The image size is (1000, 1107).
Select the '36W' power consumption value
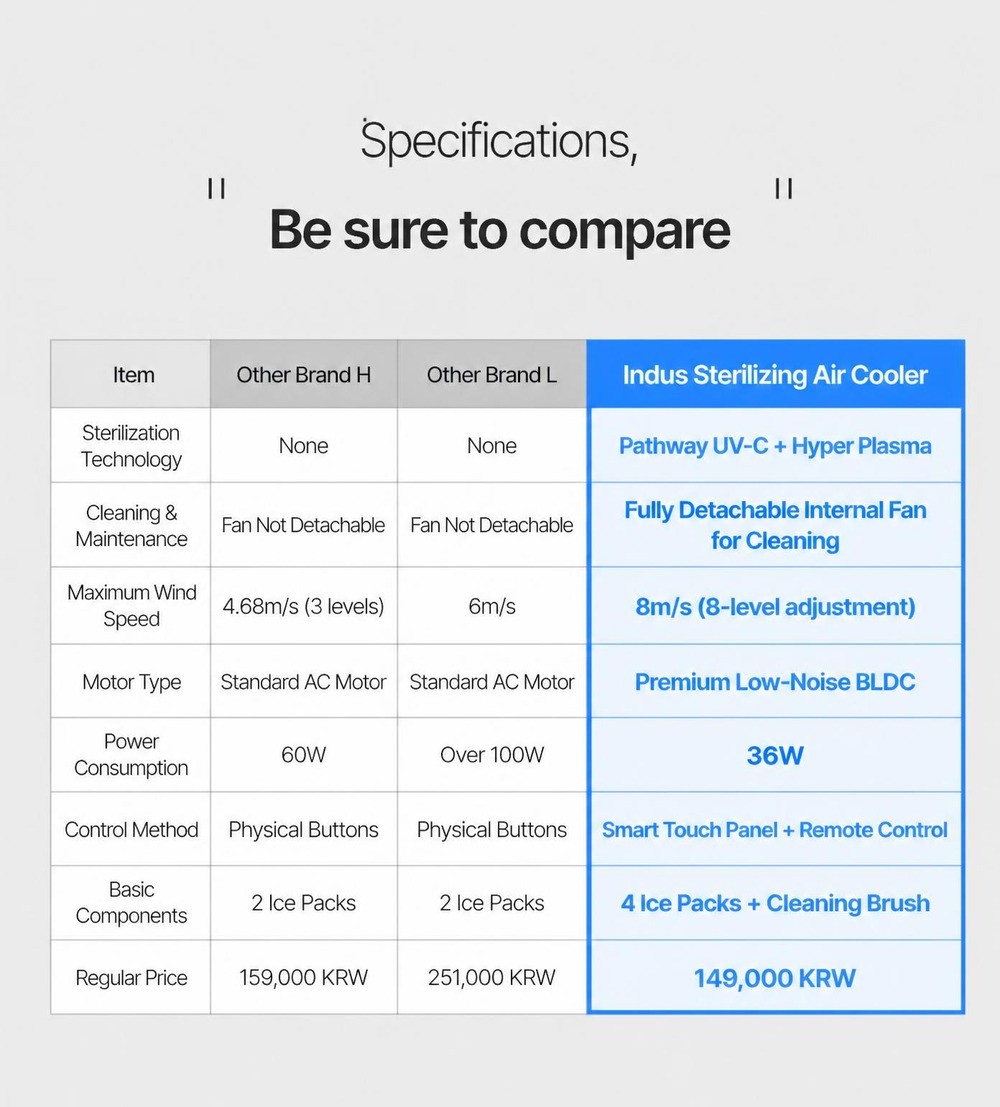[775, 755]
